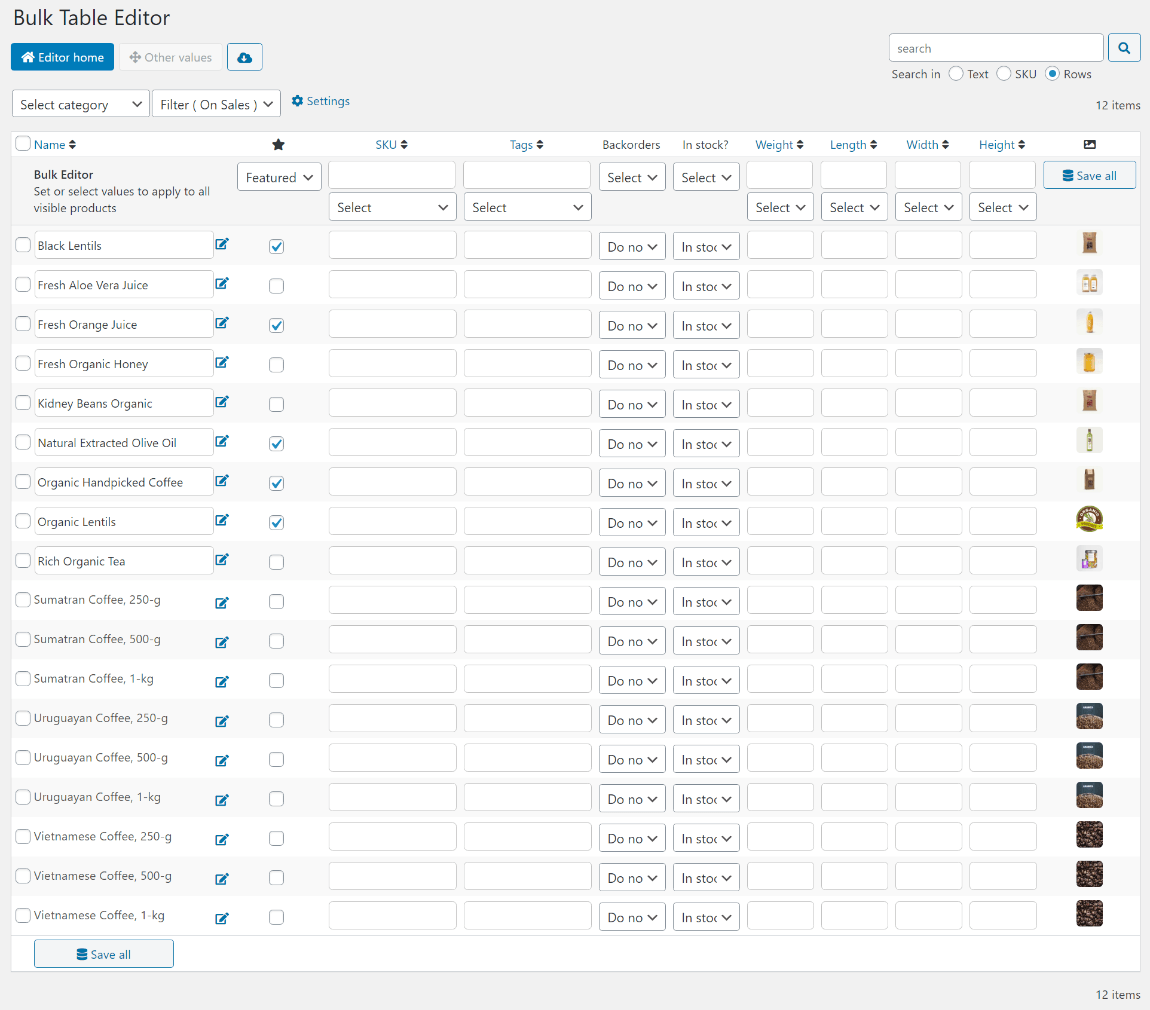This screenshot has height=1010, width=1150.
Task: Sort table by Weight column
Action: point(780,144)
